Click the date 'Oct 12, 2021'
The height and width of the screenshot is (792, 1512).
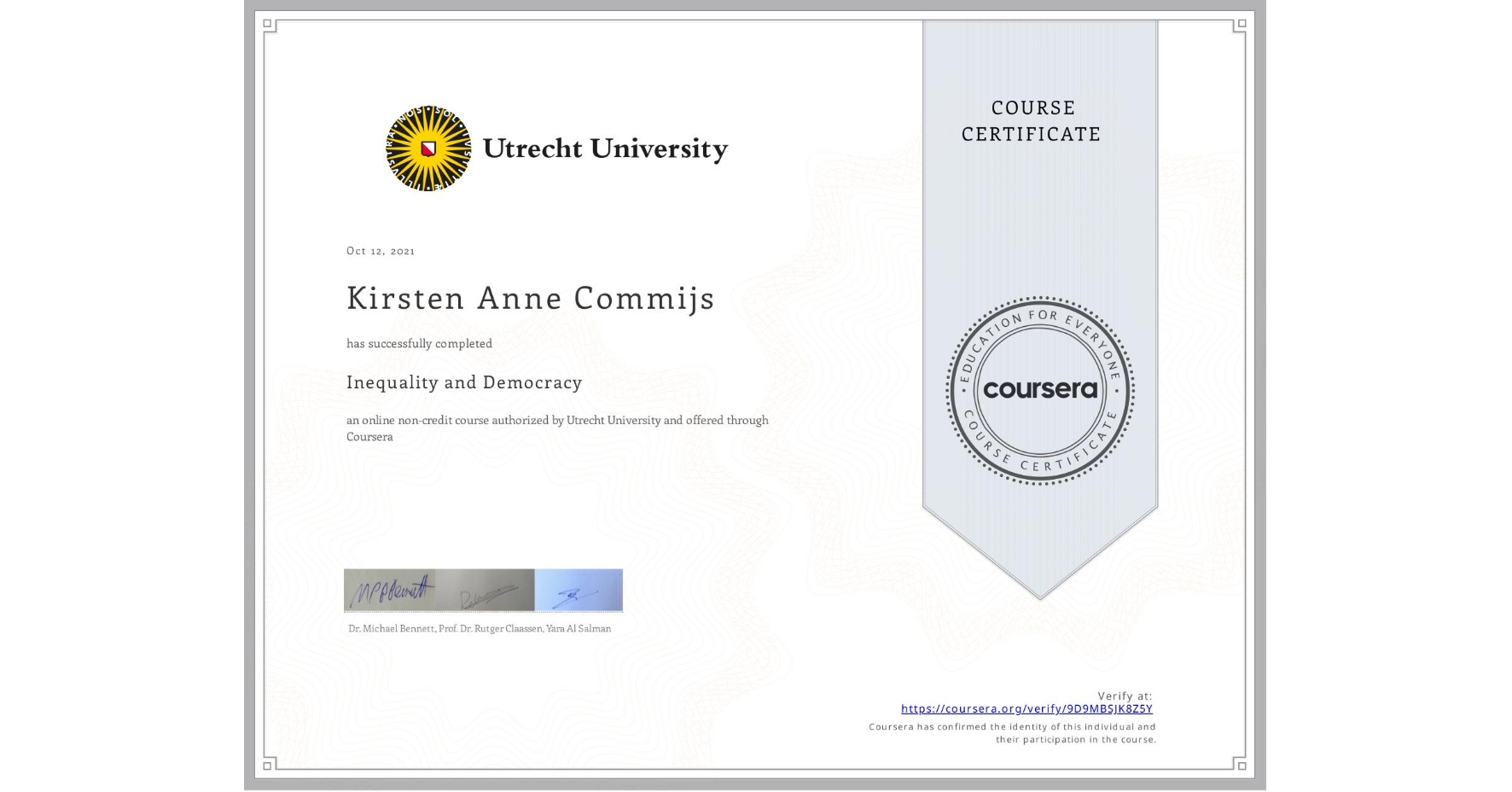pos(380,250)
